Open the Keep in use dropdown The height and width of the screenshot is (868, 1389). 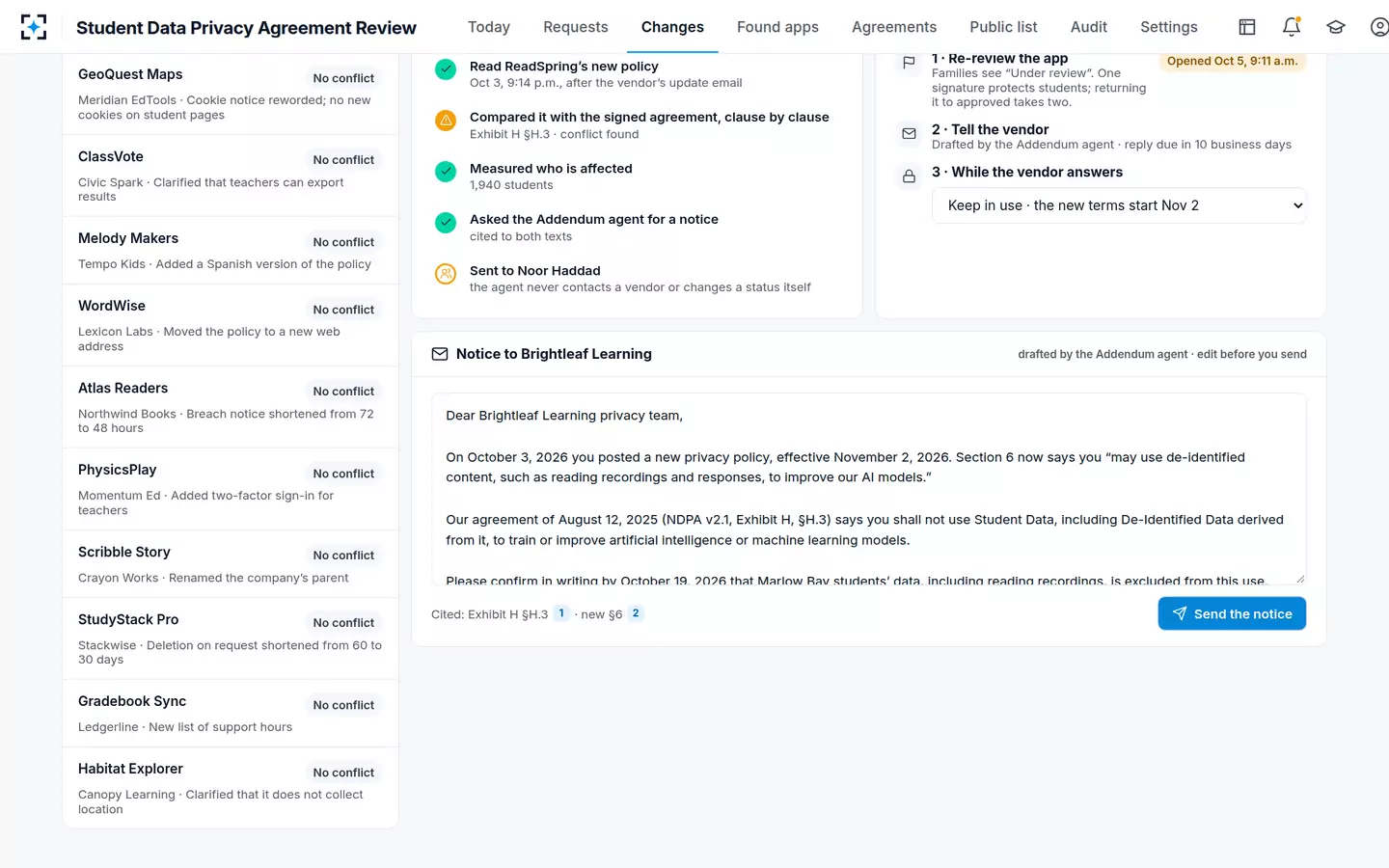1119,205
